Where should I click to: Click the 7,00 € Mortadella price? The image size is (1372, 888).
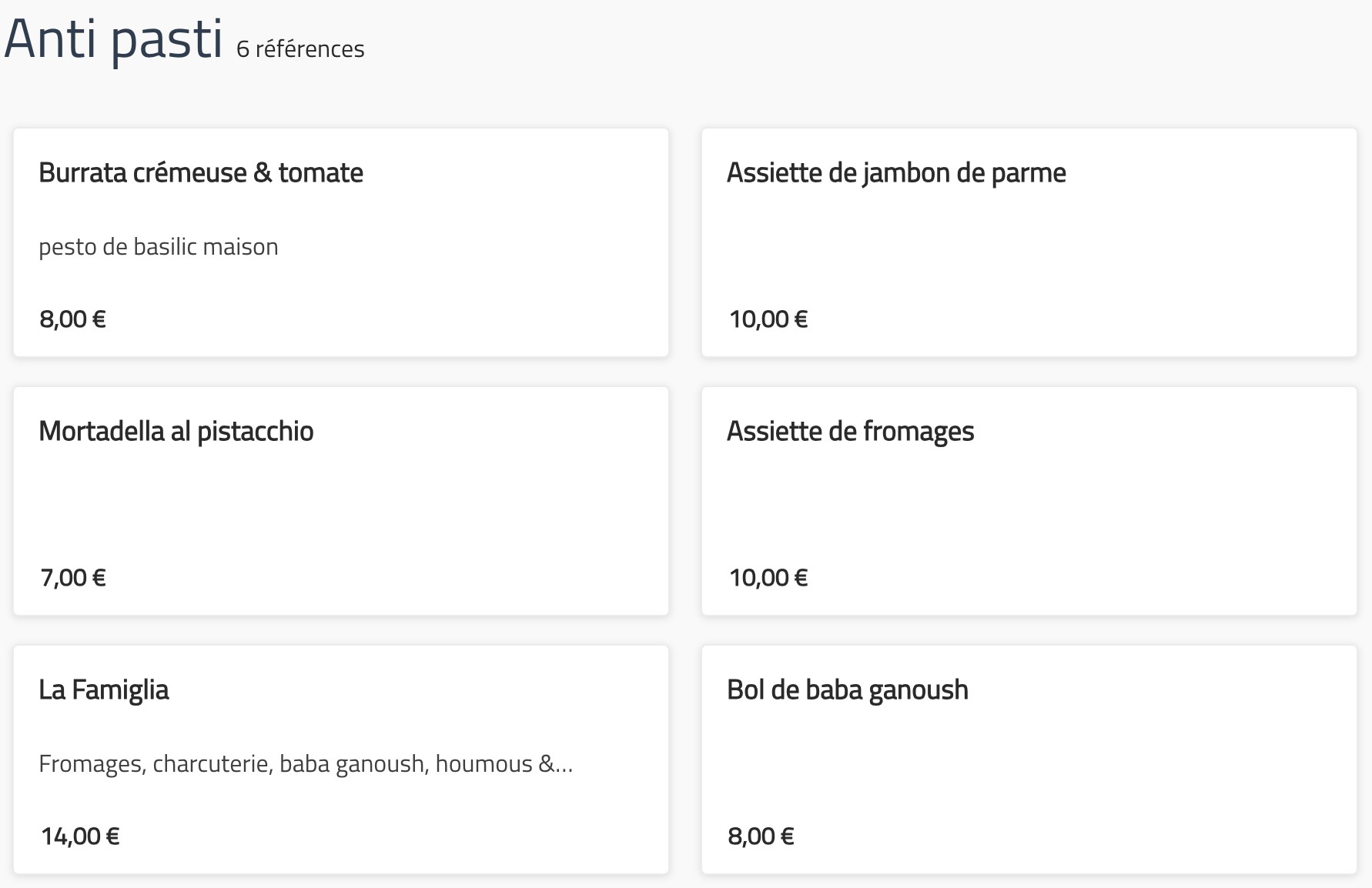[72, 578]
